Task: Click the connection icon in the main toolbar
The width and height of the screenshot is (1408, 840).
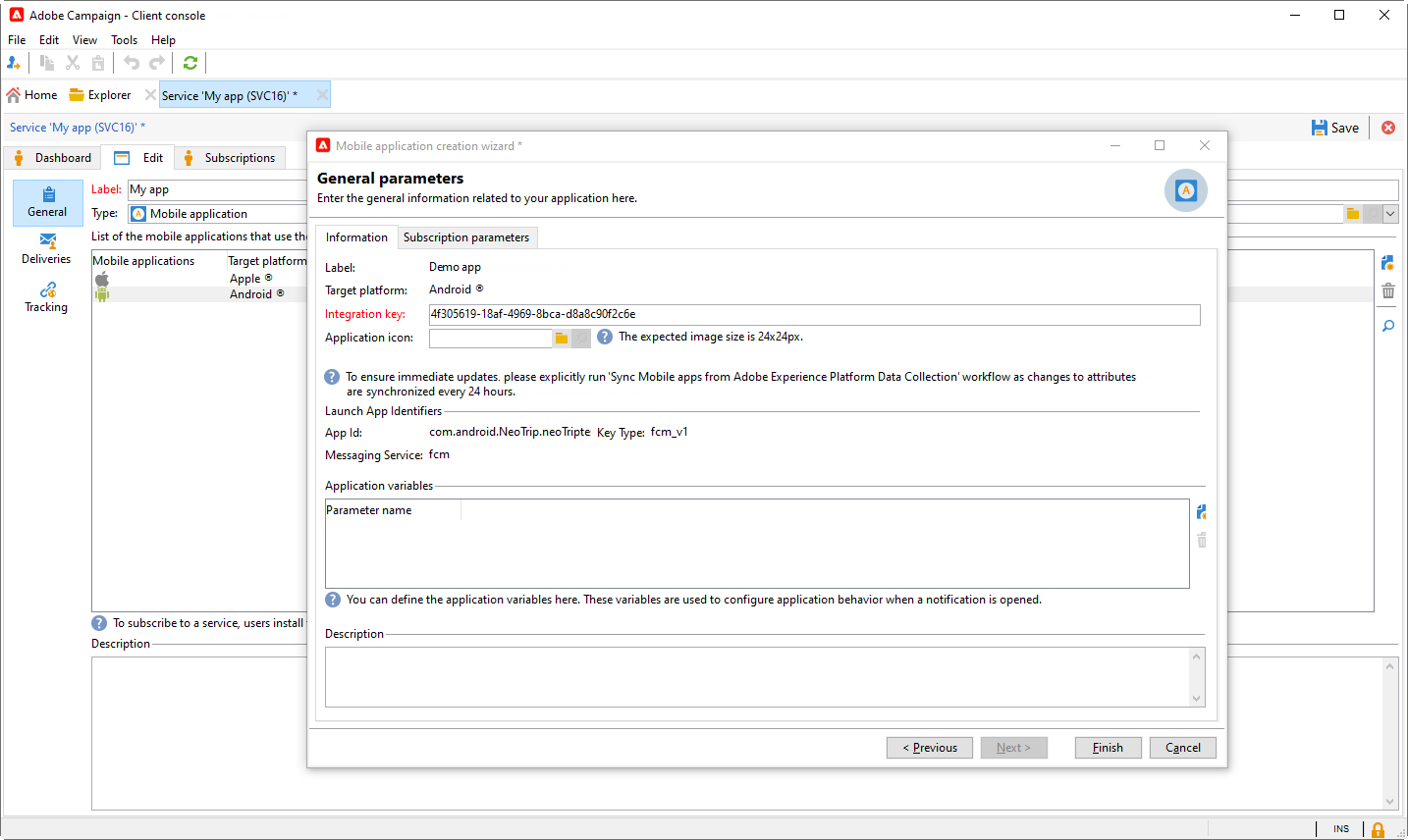Action: 14,63
